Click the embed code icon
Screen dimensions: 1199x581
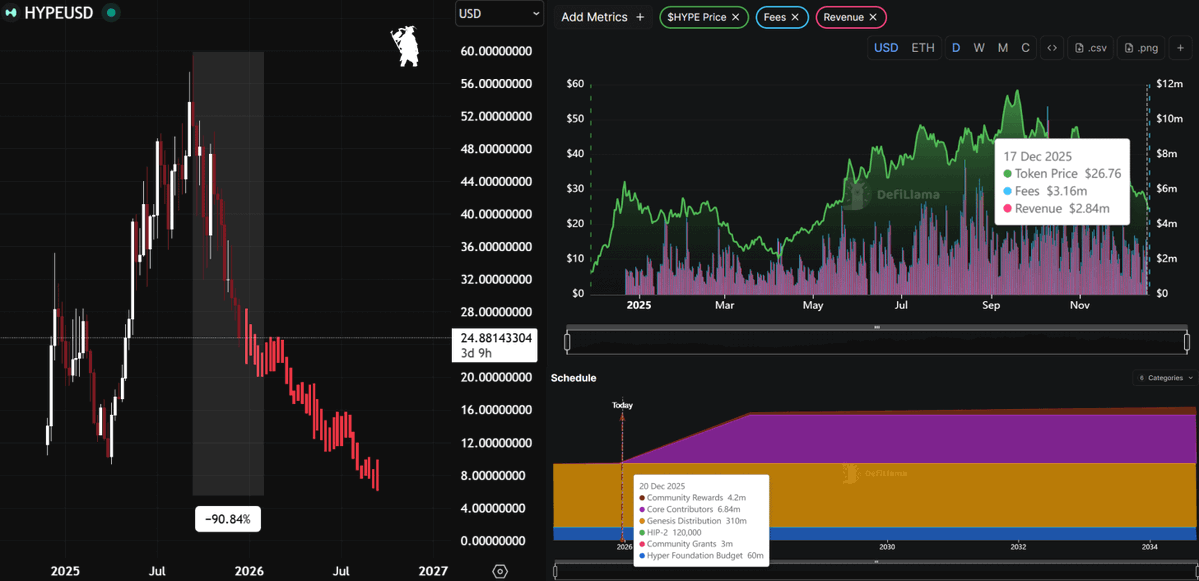(1052, 47)
